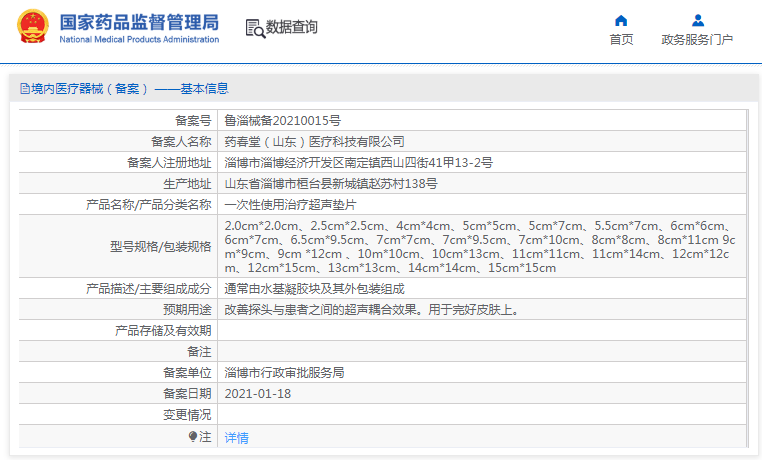Click the lightbulb icon next to 注
This screenshot has height=460, width=762.
193,436
